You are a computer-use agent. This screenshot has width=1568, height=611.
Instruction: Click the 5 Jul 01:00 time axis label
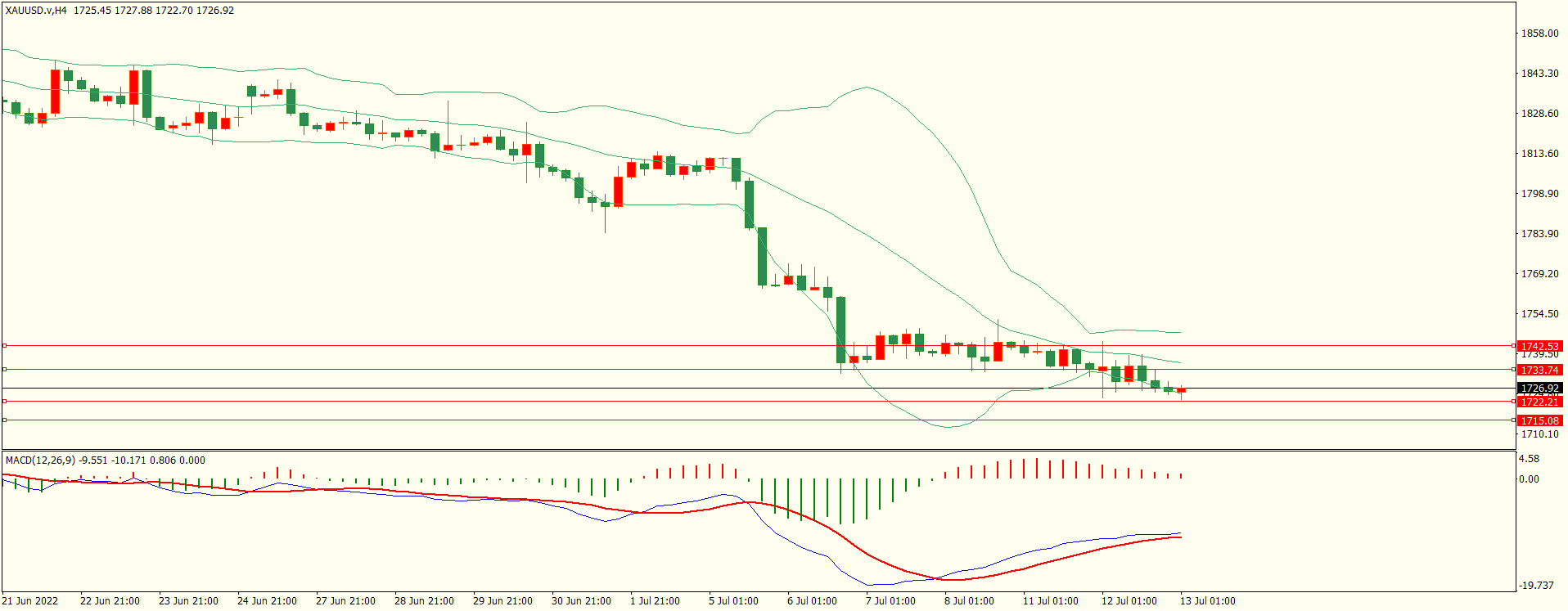(x=733, y=601)
